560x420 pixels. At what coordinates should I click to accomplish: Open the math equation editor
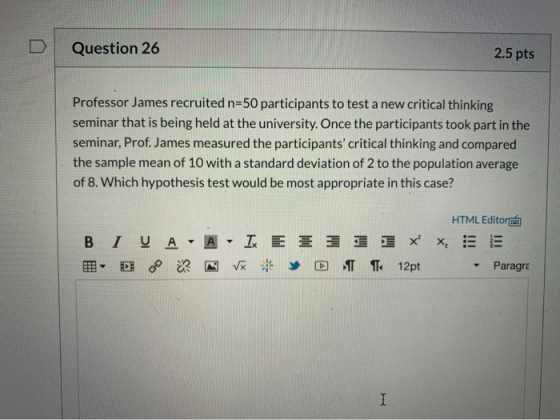[x=239, y=266]
